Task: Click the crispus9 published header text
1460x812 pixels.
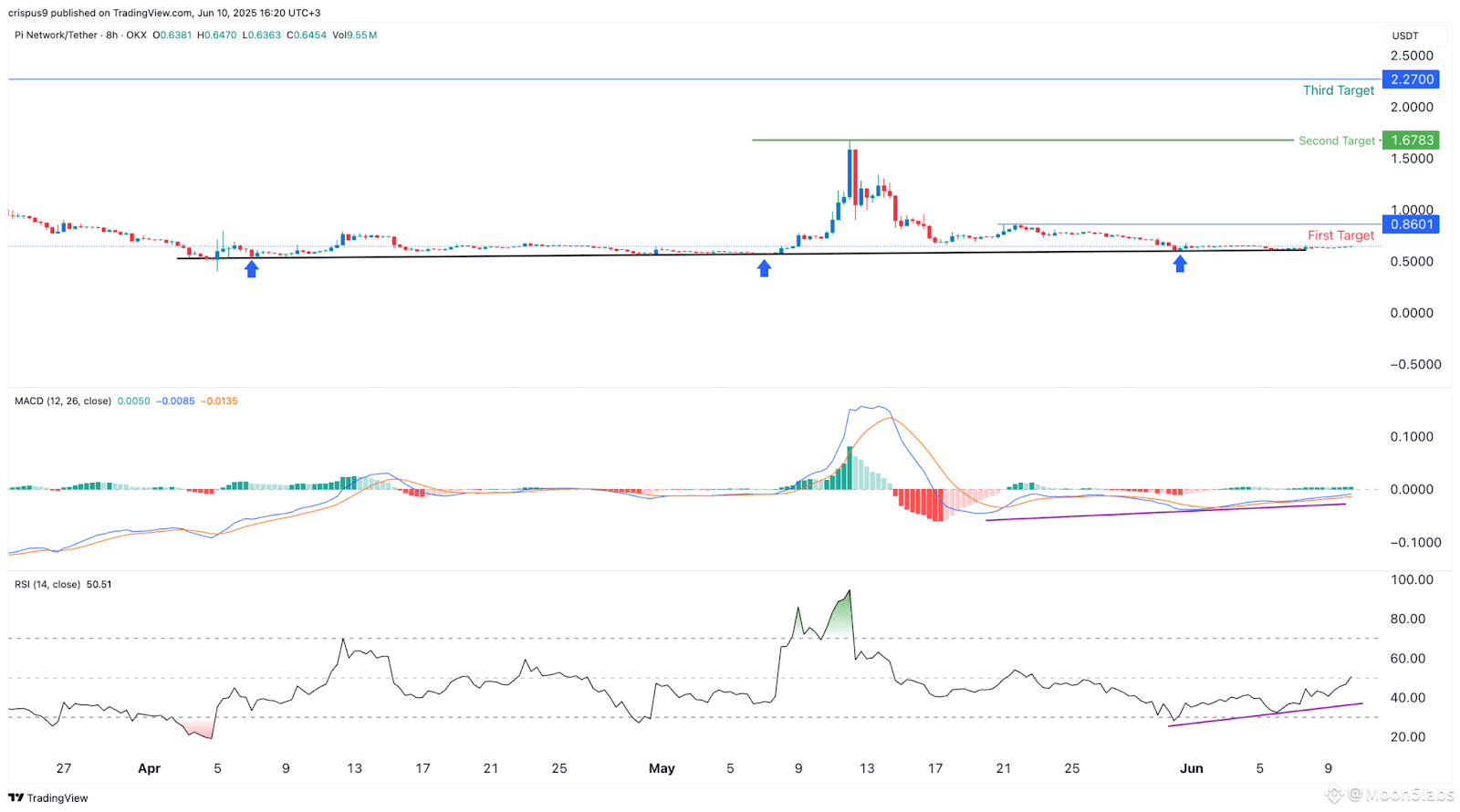Action: pyautogui.click(x=164, y=13)
